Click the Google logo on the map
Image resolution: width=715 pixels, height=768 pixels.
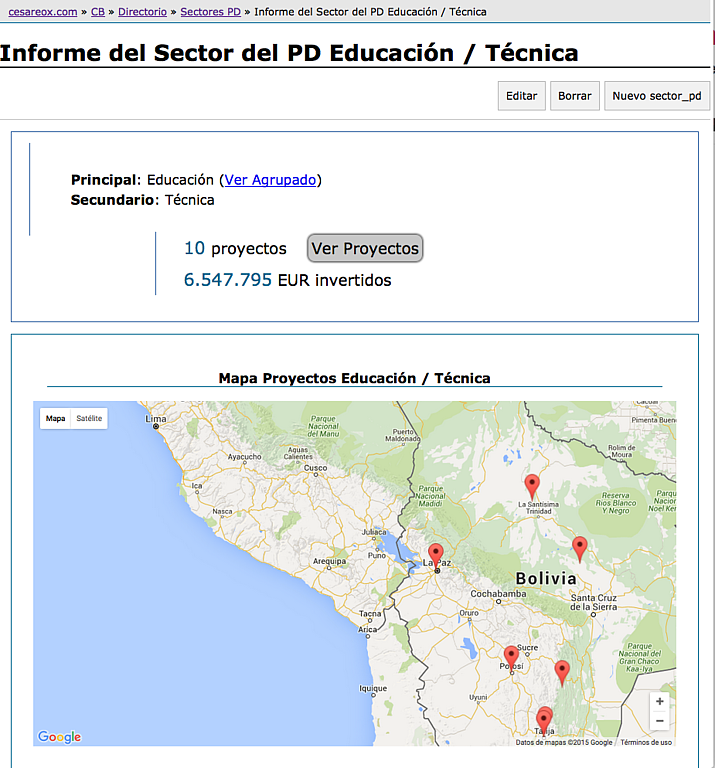click(59, 737)
